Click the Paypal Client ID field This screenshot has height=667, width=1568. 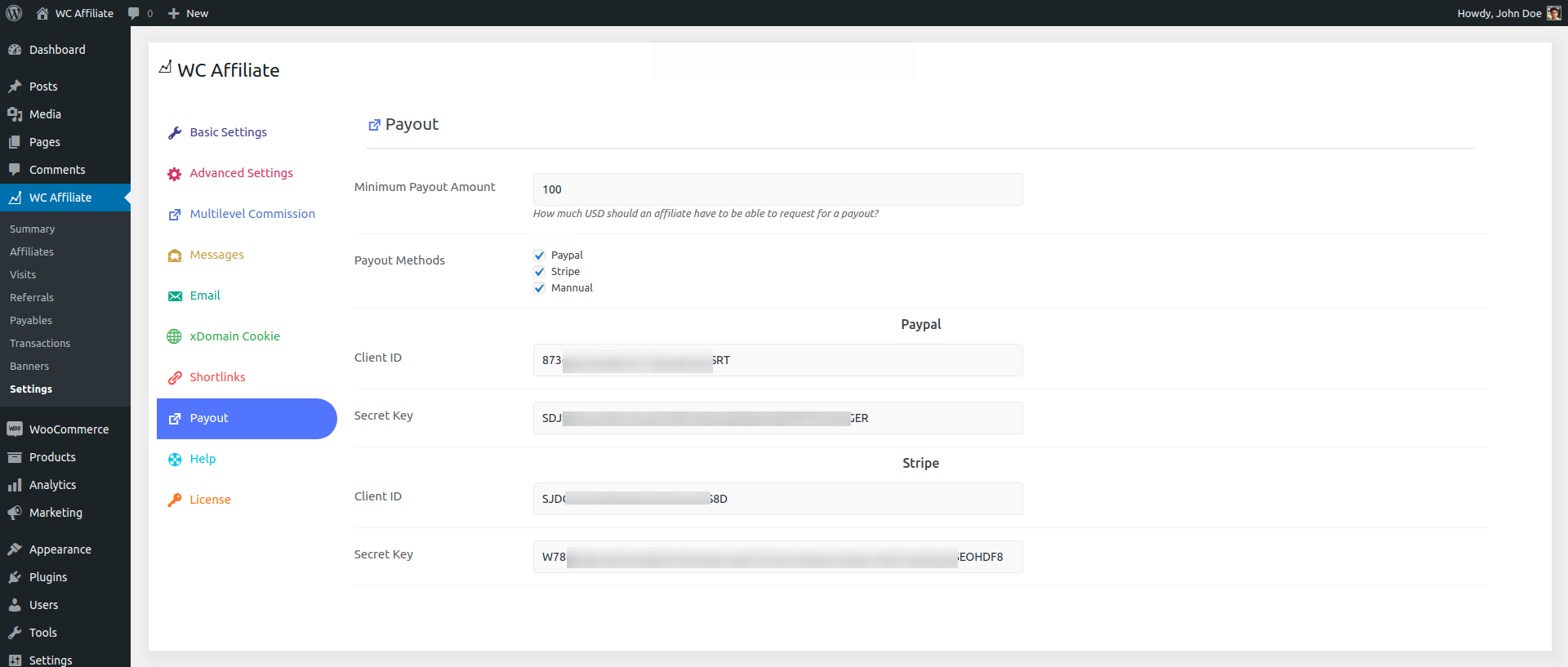pos(777,360)
